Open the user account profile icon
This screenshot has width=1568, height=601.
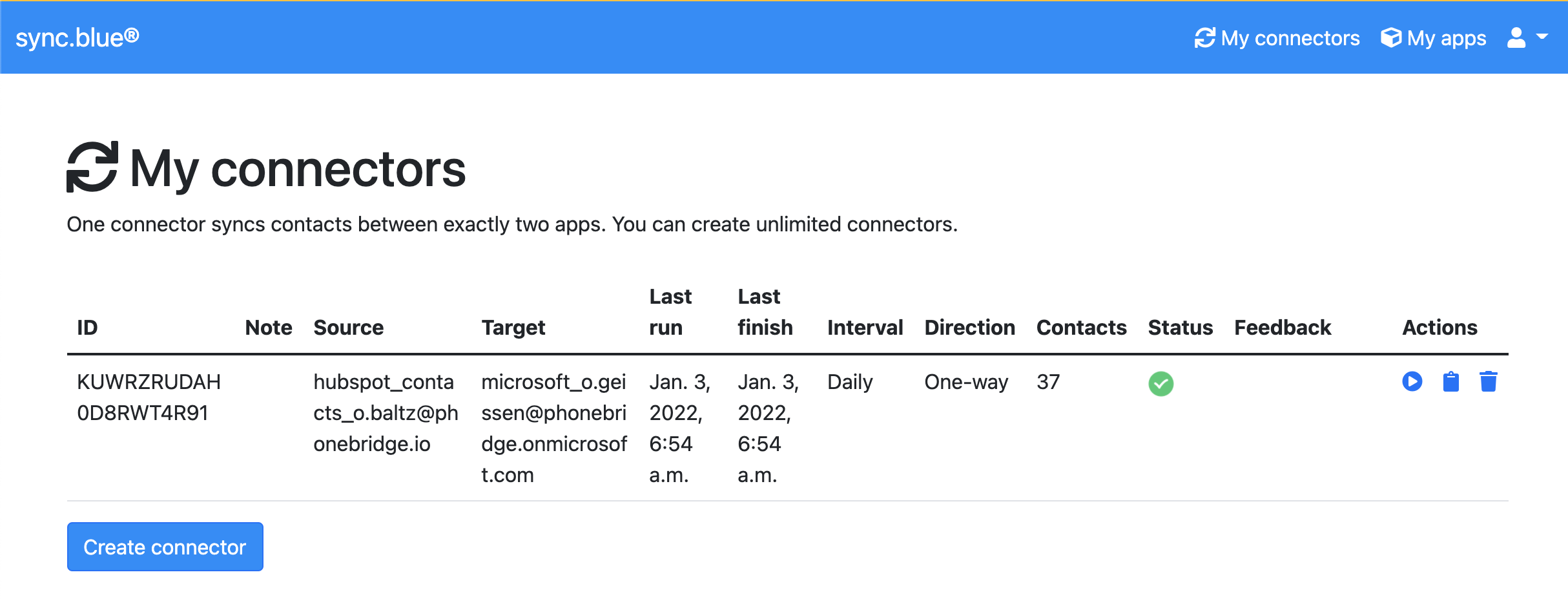(x=1516, y=38)
